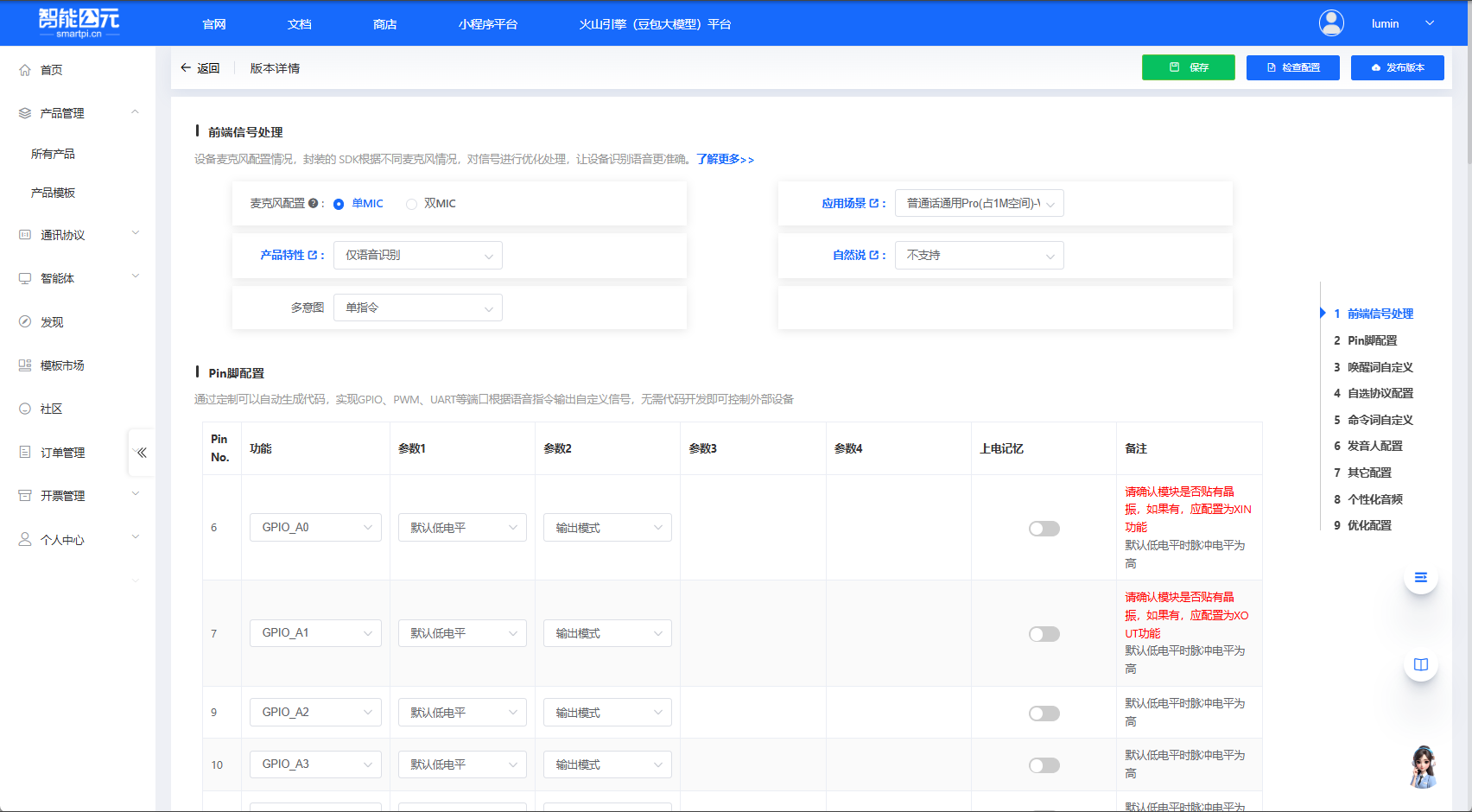Go to 模板市场 in the sidebar
Screen dimensions: 1472x812
(x=62, y=365)
